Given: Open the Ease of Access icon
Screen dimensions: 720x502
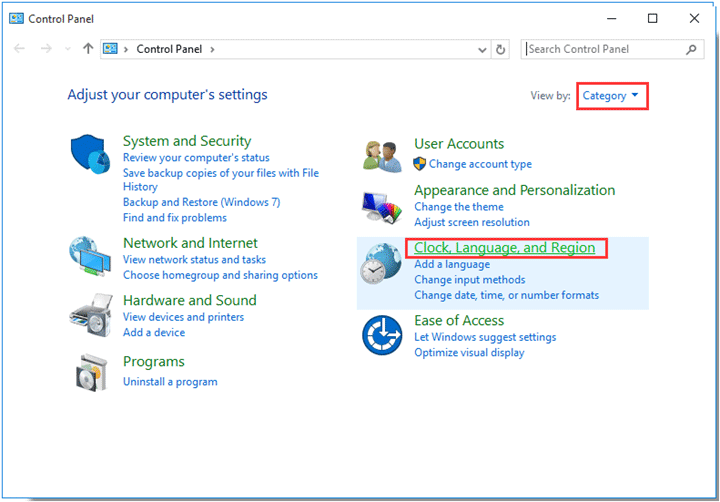Looking at the screenshot, I should coord(382,333).
